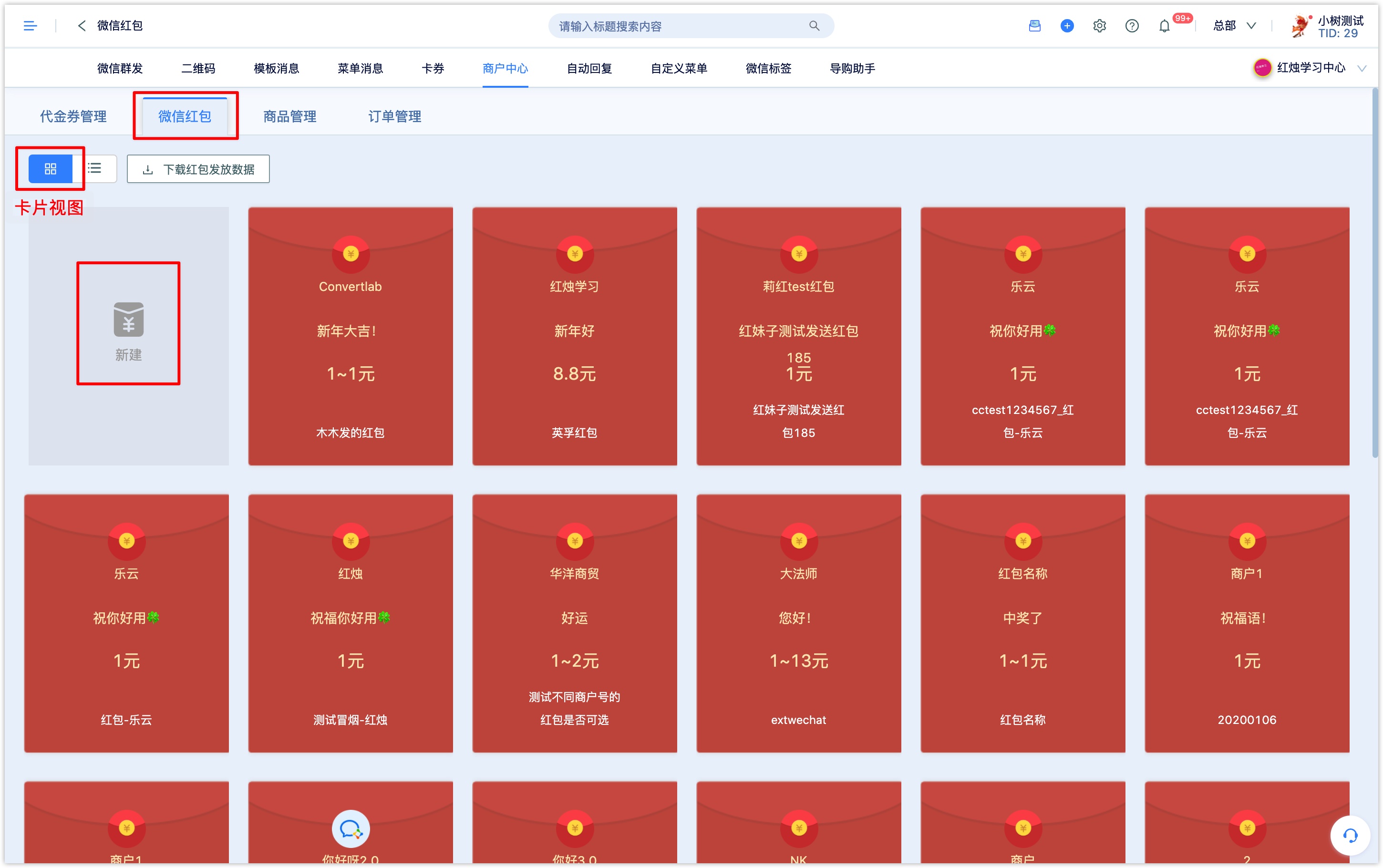Open the 卡券 menu
Image resolution: width=1383 pixels, height=868 pixels.
tap(433, 68)
